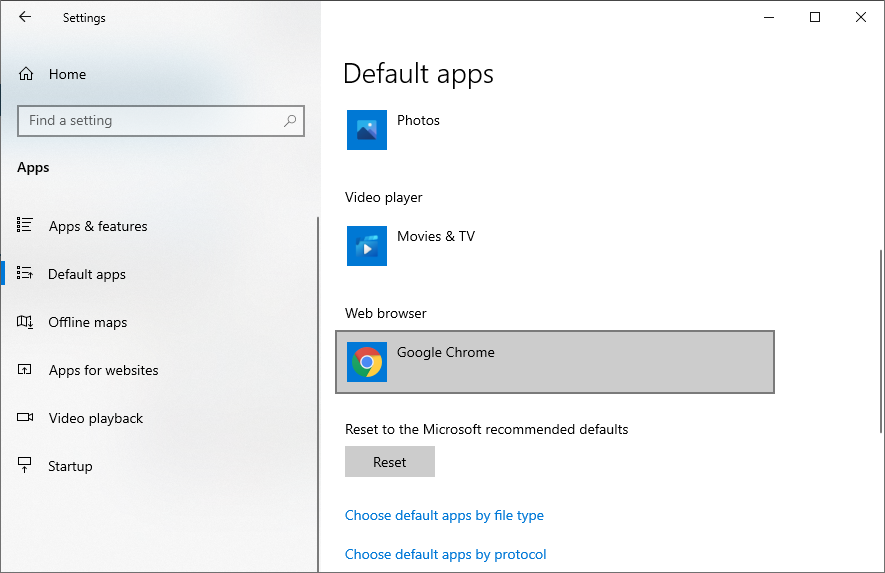Click the Default apps sidebar icon

point(25,273)
